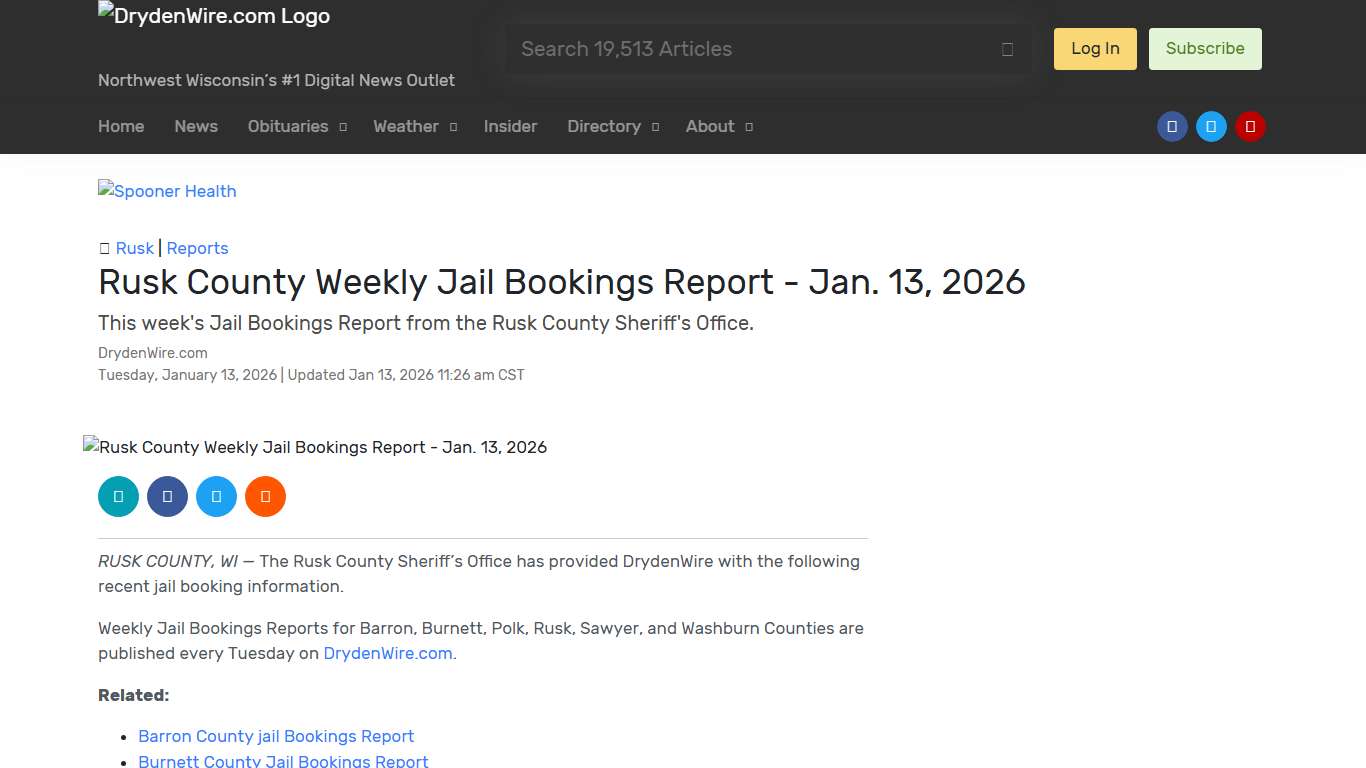Click the green Subscribe button
1366x768 pixels.
[1205, 48]
